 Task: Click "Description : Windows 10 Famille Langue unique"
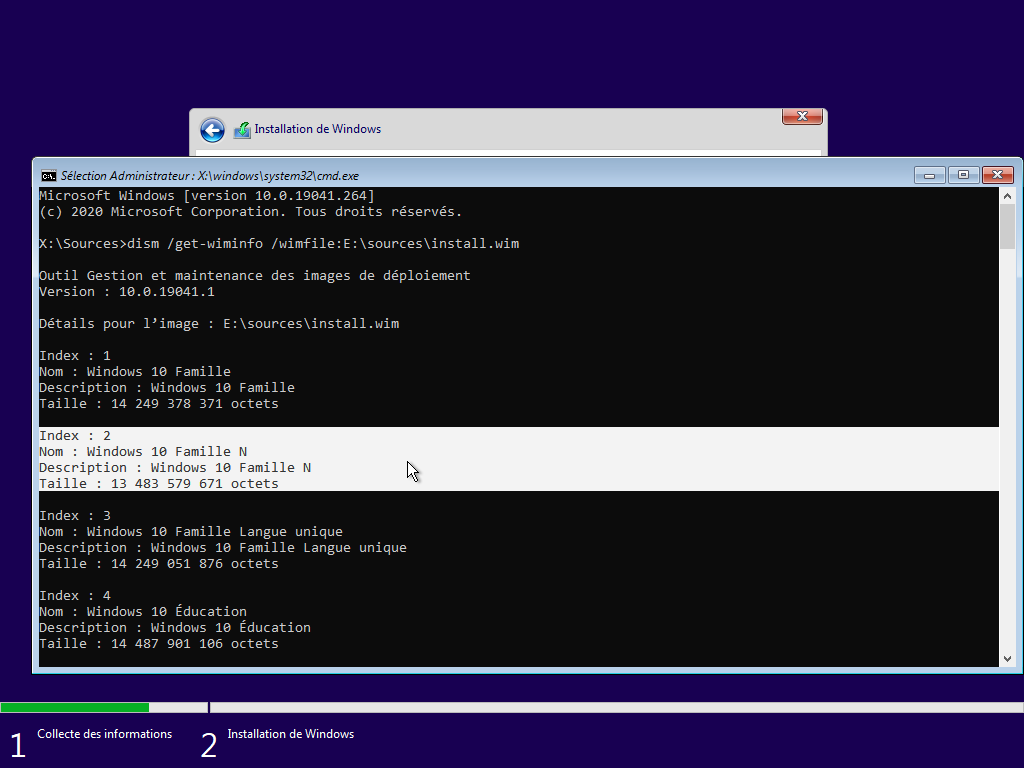[223, 547]
